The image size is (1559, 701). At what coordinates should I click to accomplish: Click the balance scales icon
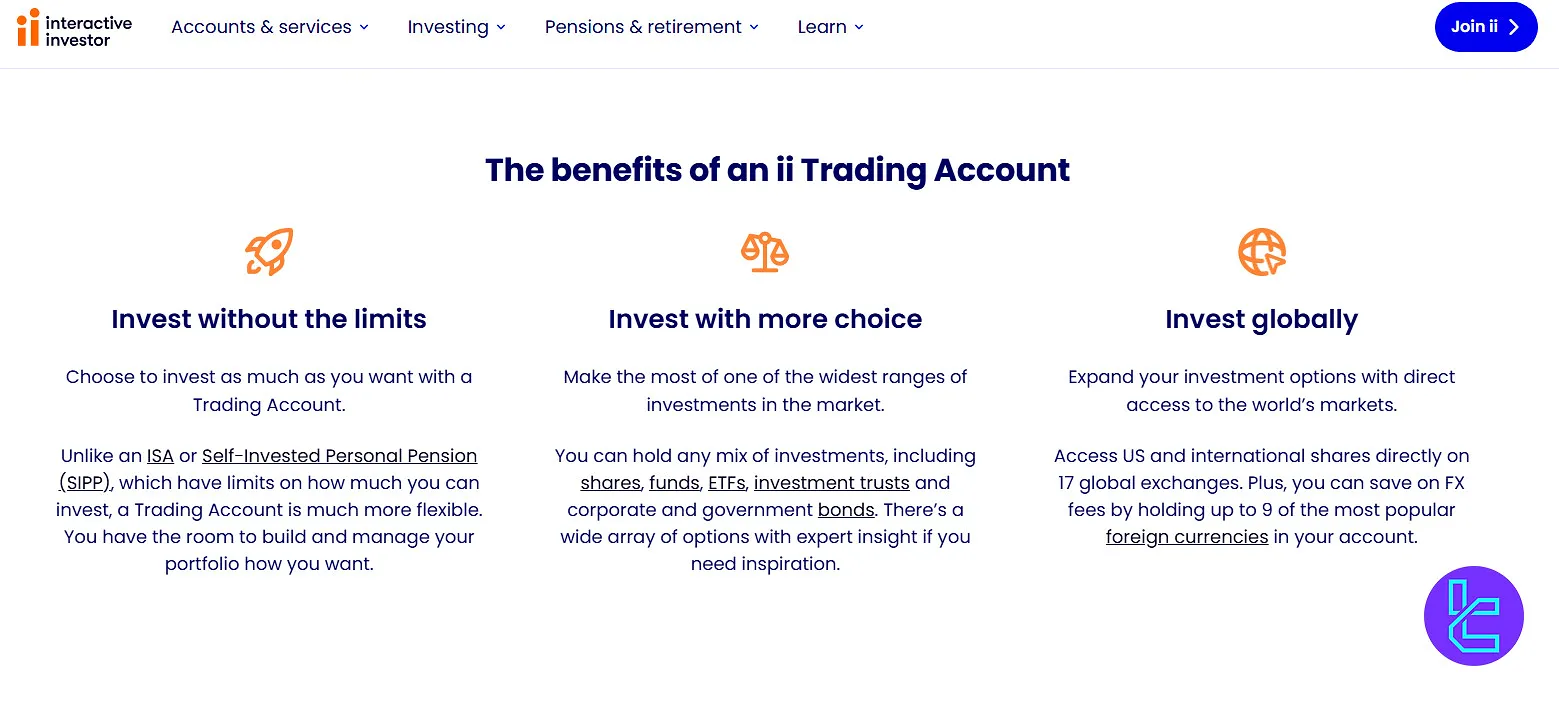click(765, 252)
